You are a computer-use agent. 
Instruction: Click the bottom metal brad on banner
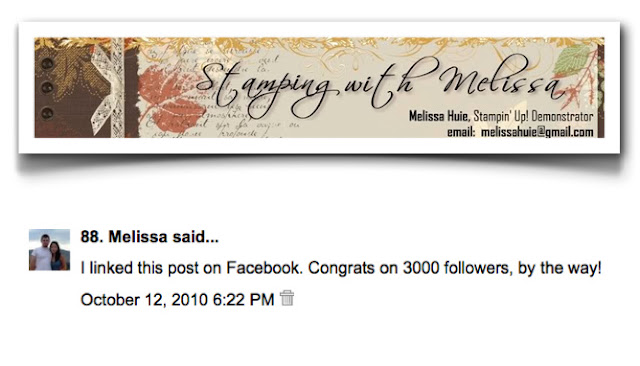[47, 113]
